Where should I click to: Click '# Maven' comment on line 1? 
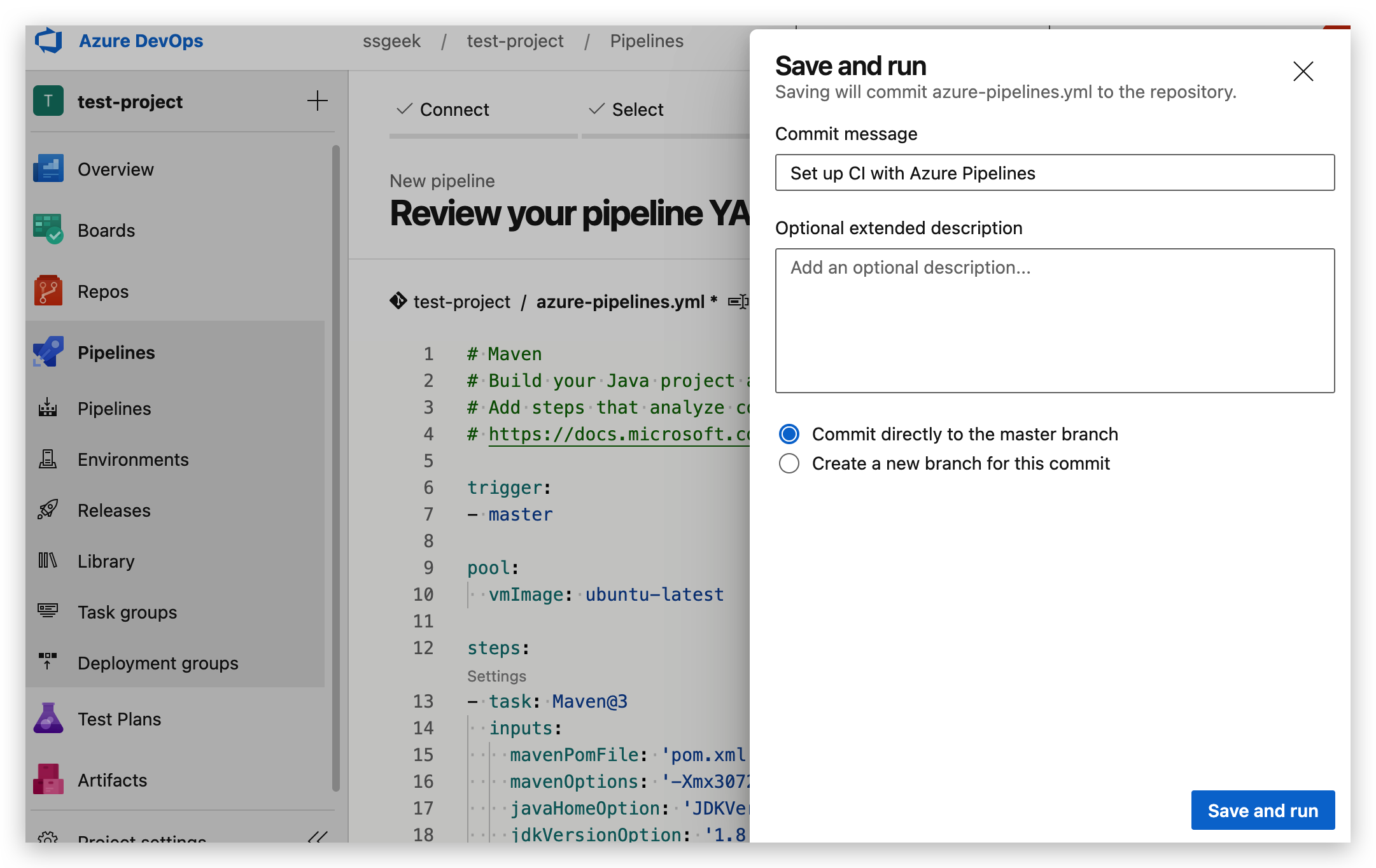tap(505, 354)
